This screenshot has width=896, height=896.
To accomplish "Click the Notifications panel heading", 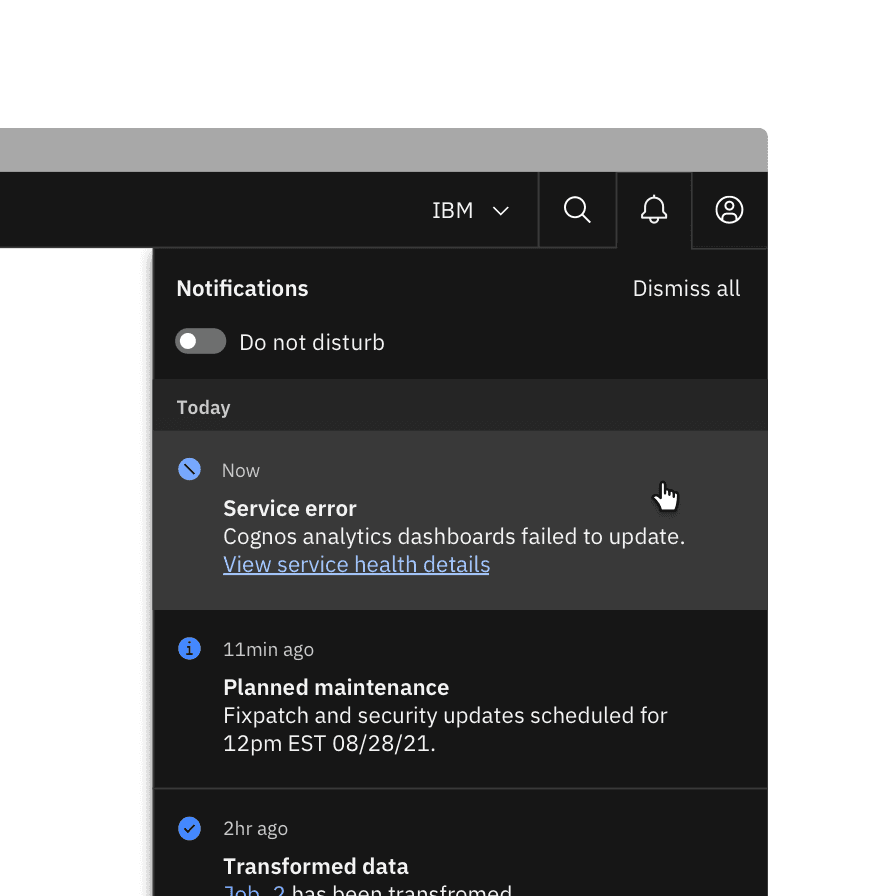I will tap(242, 289).
